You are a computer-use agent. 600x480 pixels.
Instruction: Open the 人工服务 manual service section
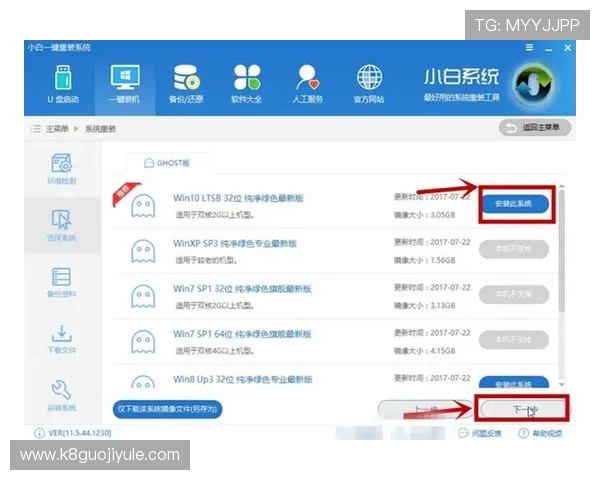tap(308, 84)
